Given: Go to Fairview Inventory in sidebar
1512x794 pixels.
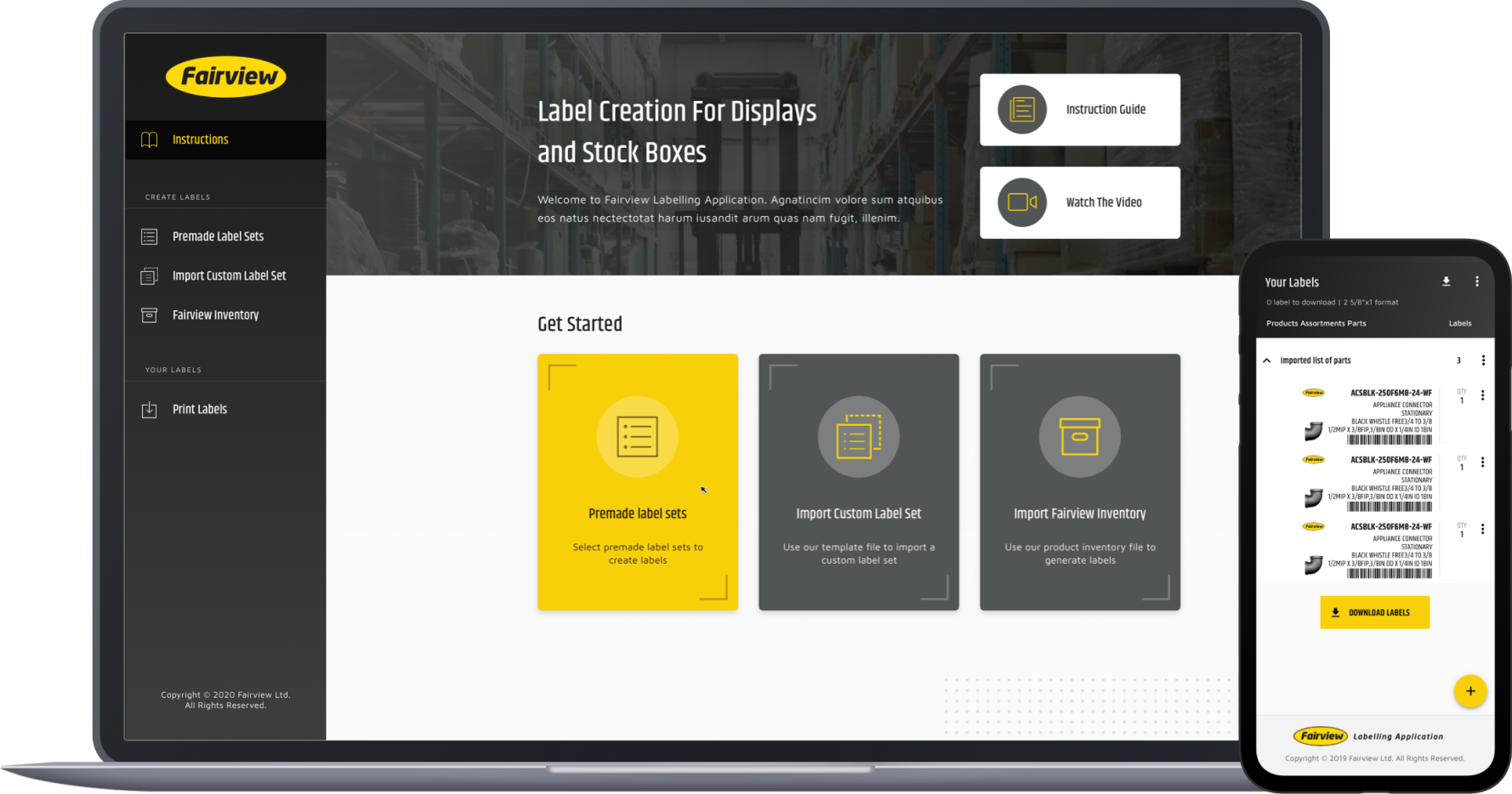Looking at the screenshot, I should [215, 315].
